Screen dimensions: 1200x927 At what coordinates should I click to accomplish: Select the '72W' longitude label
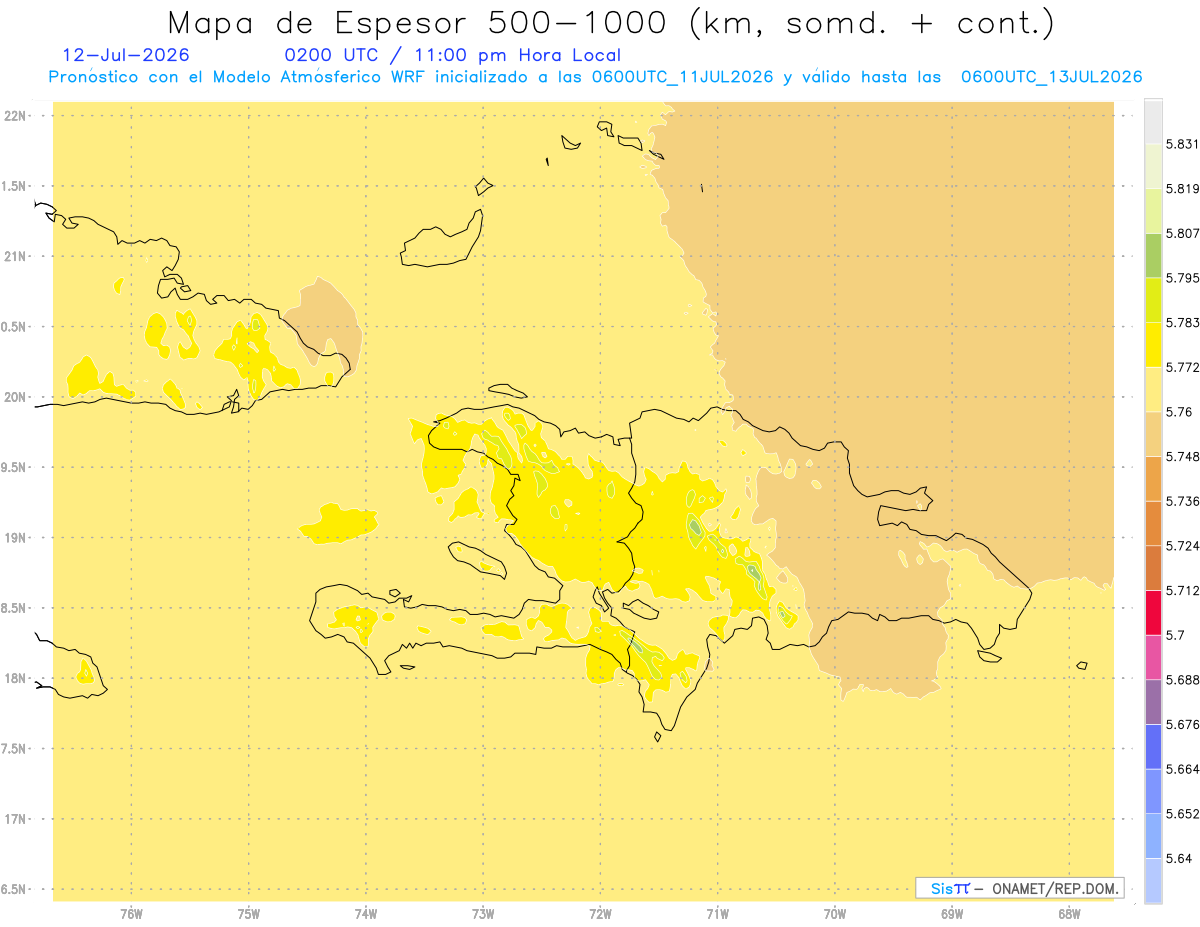click(x=600, y=914)
